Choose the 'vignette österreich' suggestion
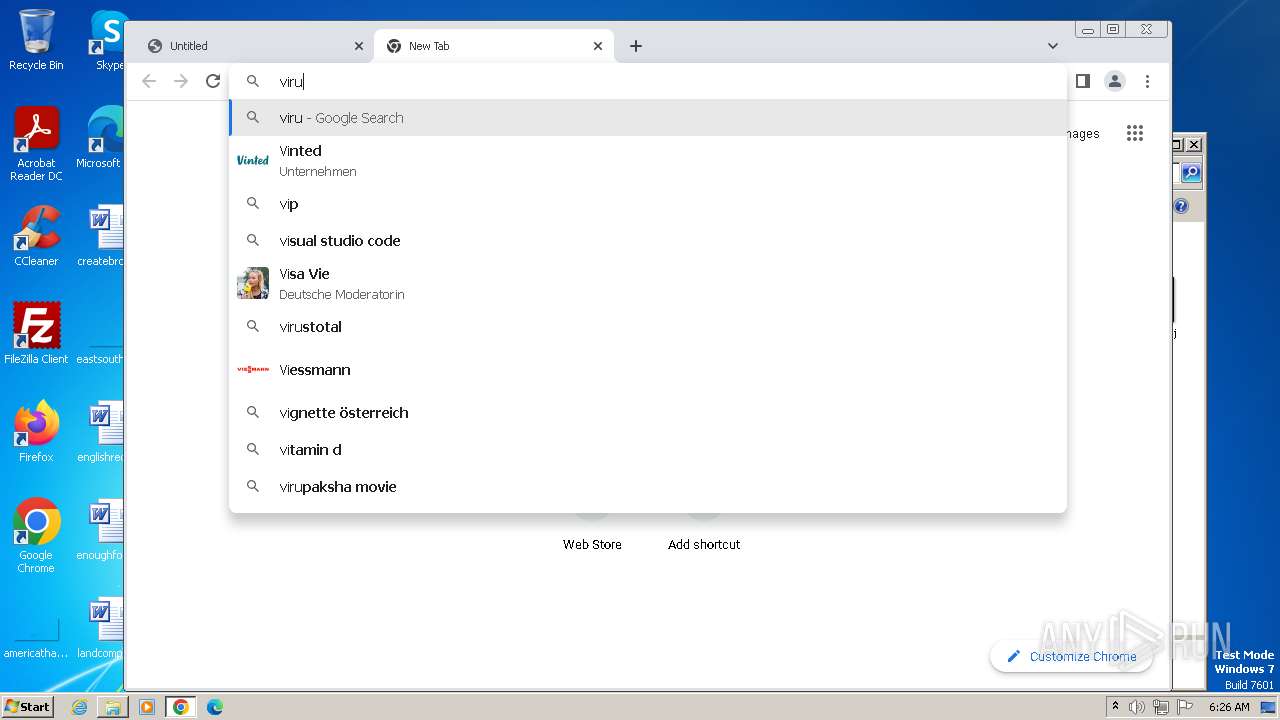This screenshot has width=1280, height=720. point(648,413)
